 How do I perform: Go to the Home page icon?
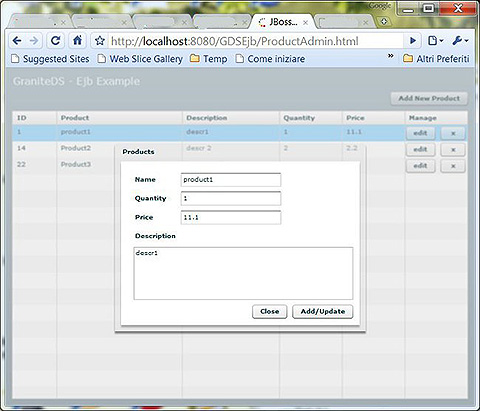77,41
